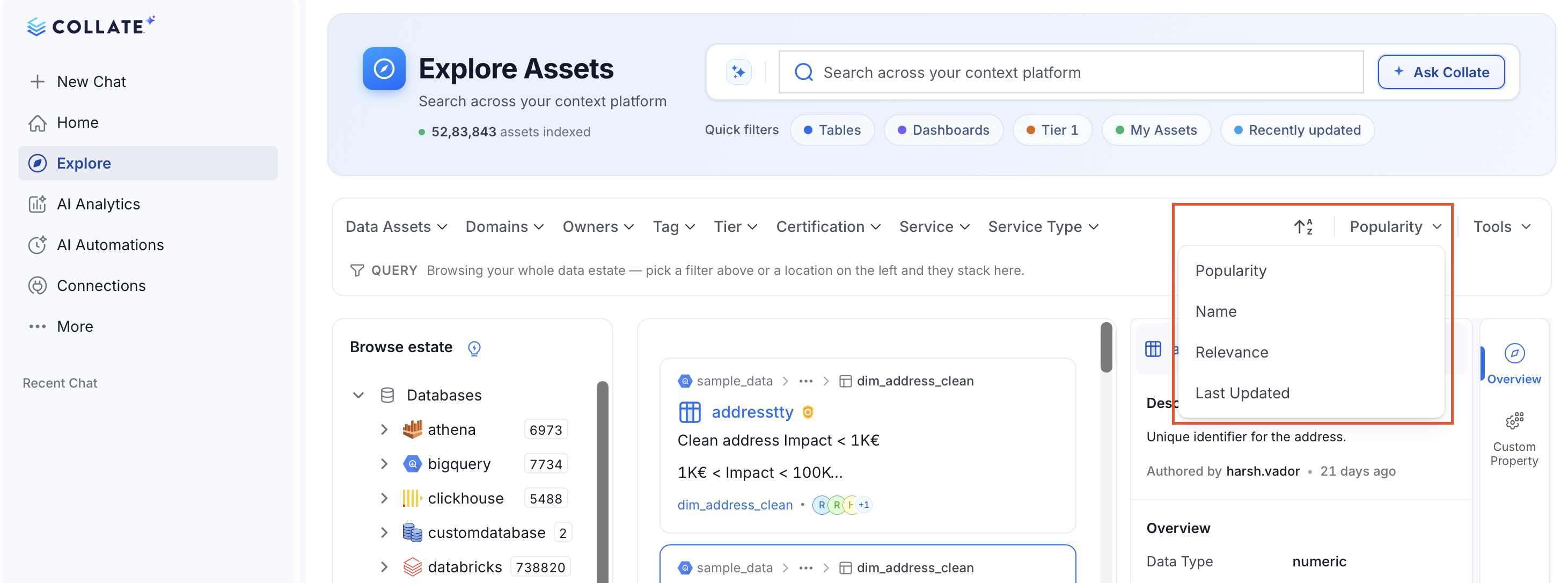Click the Browse estate lightbulb hint icon
Screen dimensions: 1568x583
click(x=474, y=348)
